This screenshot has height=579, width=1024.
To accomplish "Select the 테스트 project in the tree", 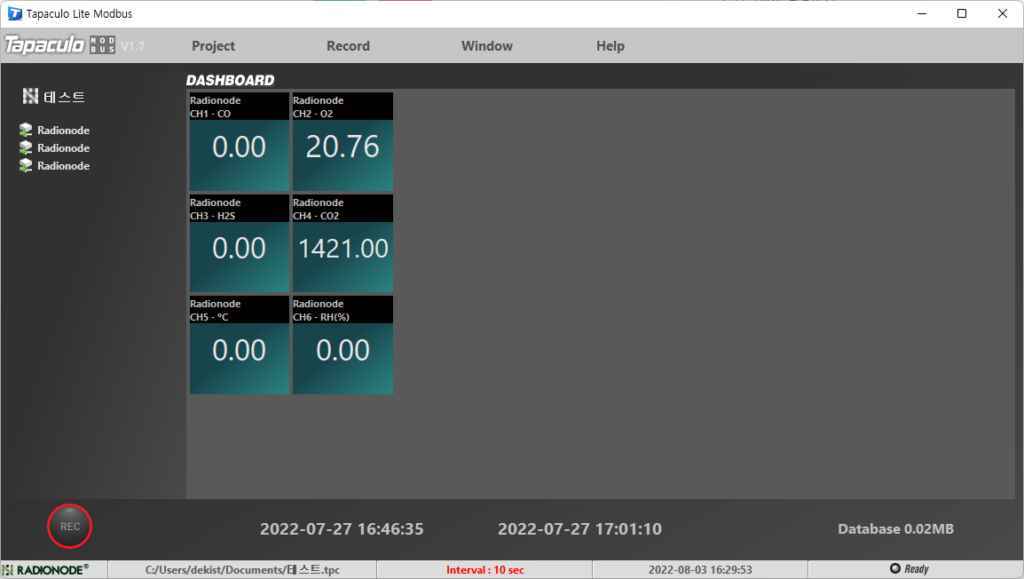I will point(64,97).
